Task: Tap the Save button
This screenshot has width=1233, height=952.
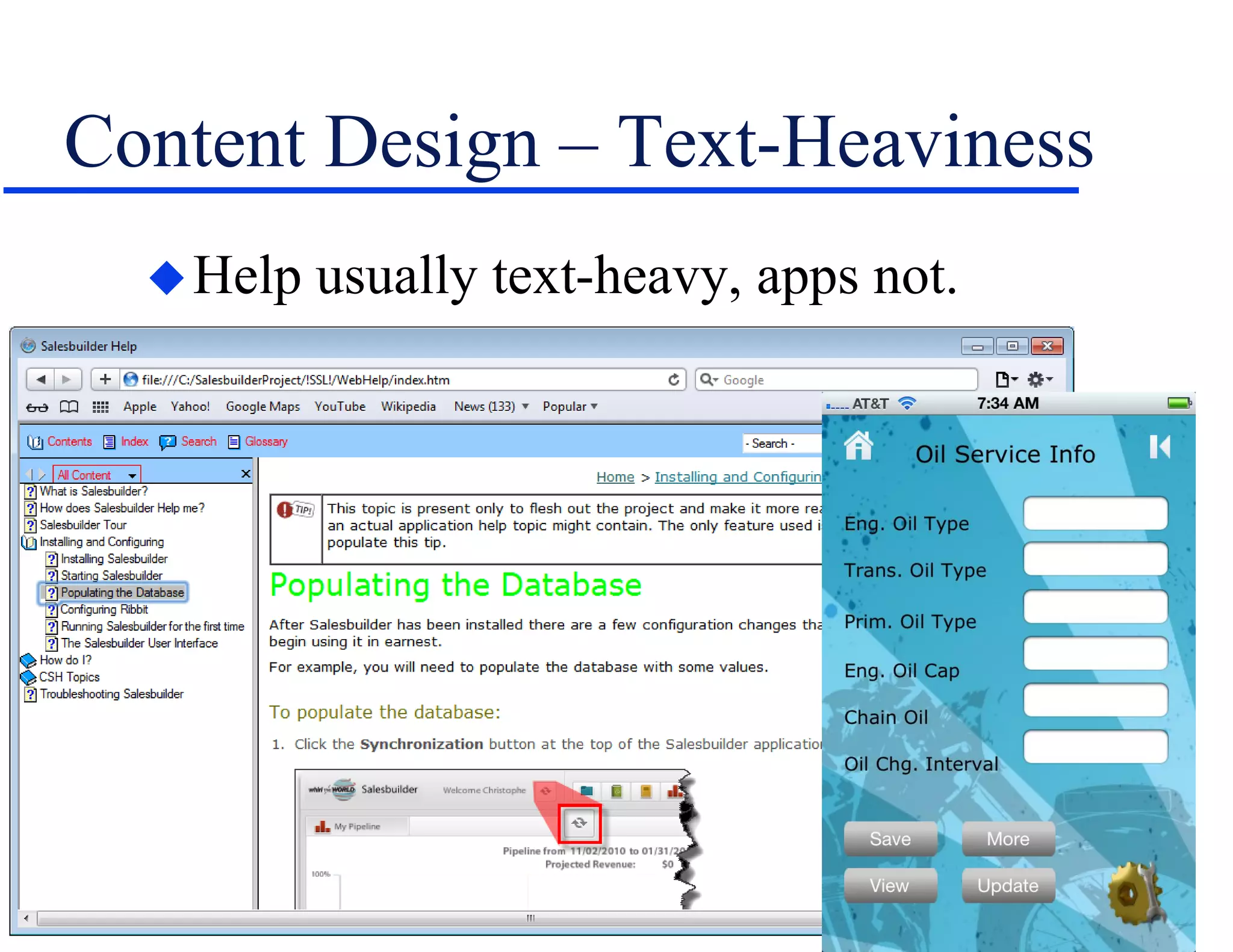Action: point(890,839)
